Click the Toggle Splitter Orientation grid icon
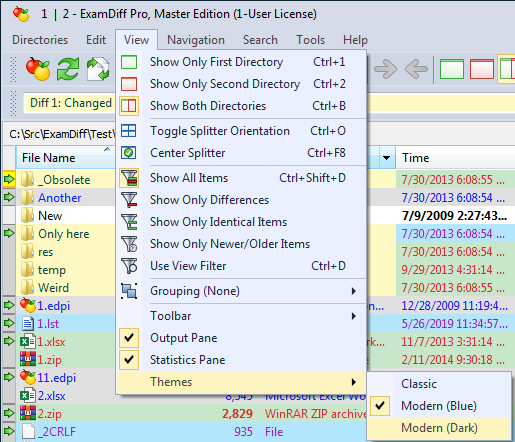The height and width of the screenshot is (442, 515). (x=129, y=131)
